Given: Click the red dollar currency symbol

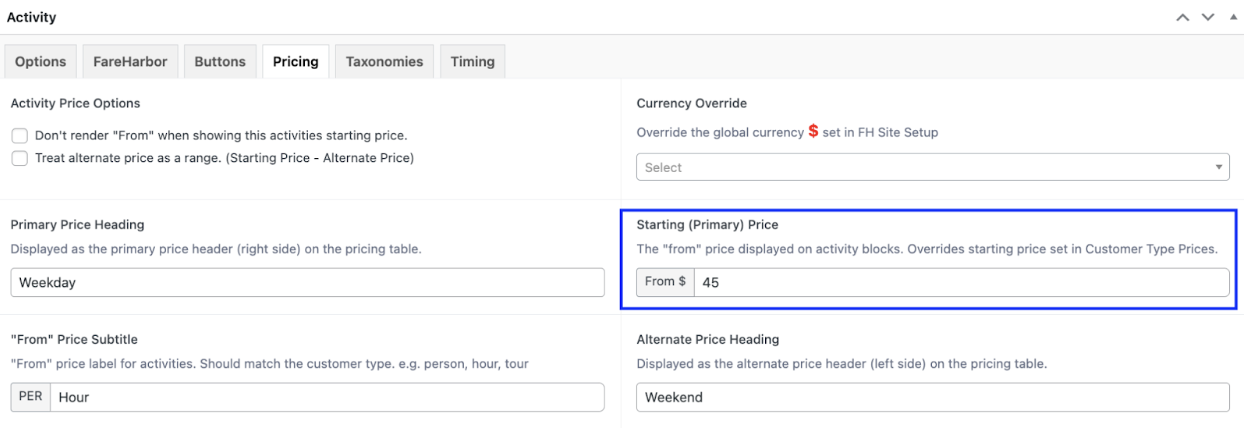Looking at the screenshot, I should click(x=813, y=132).
